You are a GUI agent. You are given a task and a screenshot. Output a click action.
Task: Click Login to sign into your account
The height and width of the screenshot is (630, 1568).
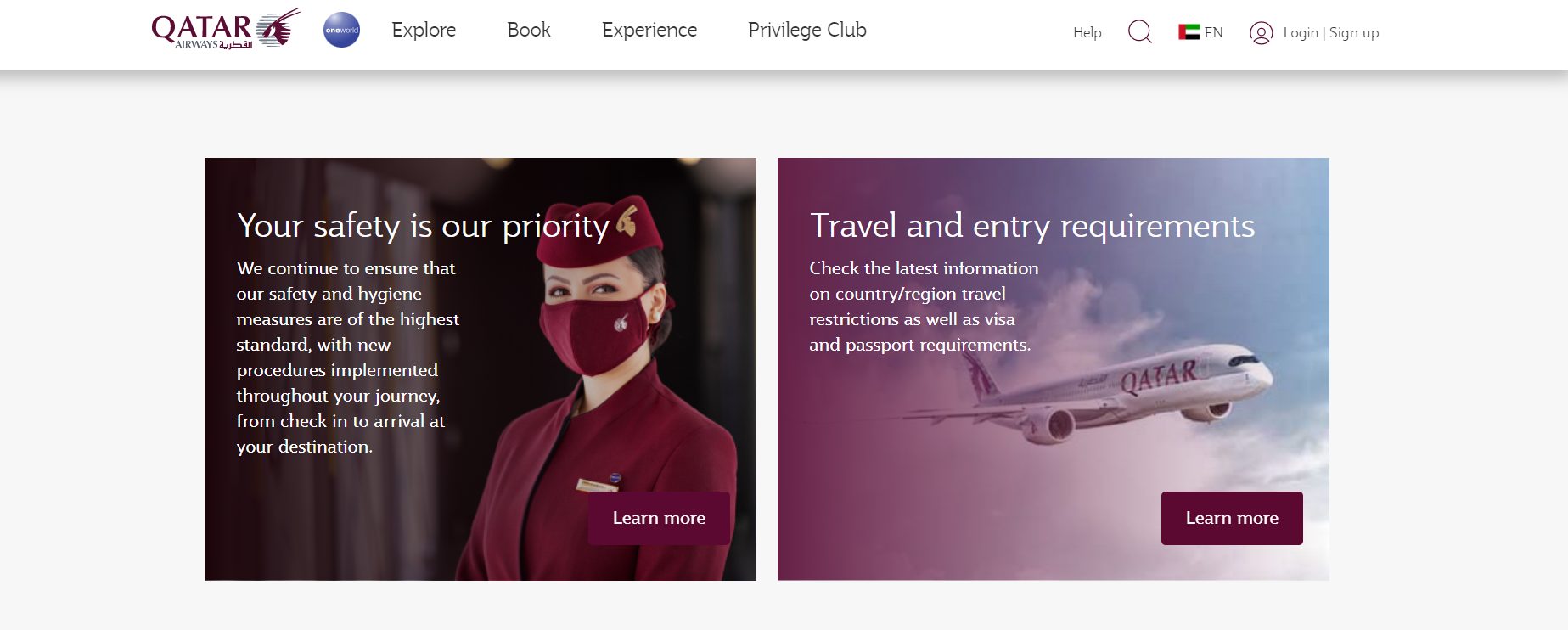pyautogui.click(x=1300, y=33)
